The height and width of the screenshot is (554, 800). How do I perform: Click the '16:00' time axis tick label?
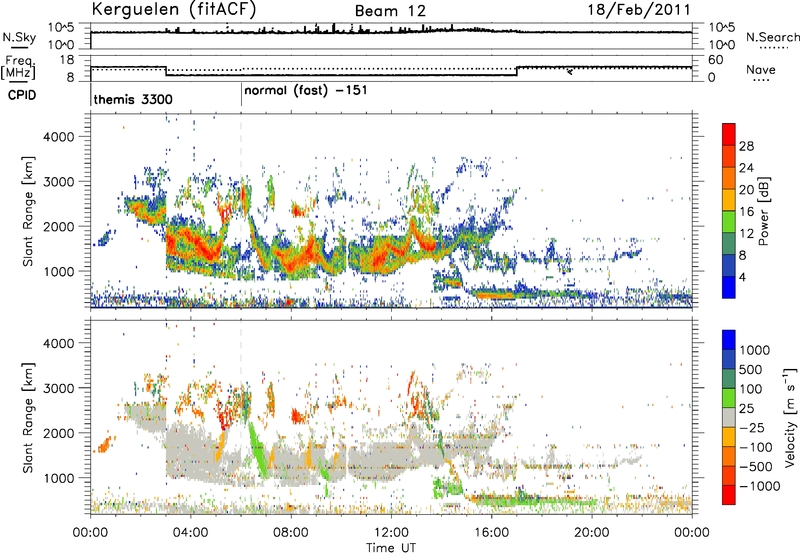[x=491, y=533]
